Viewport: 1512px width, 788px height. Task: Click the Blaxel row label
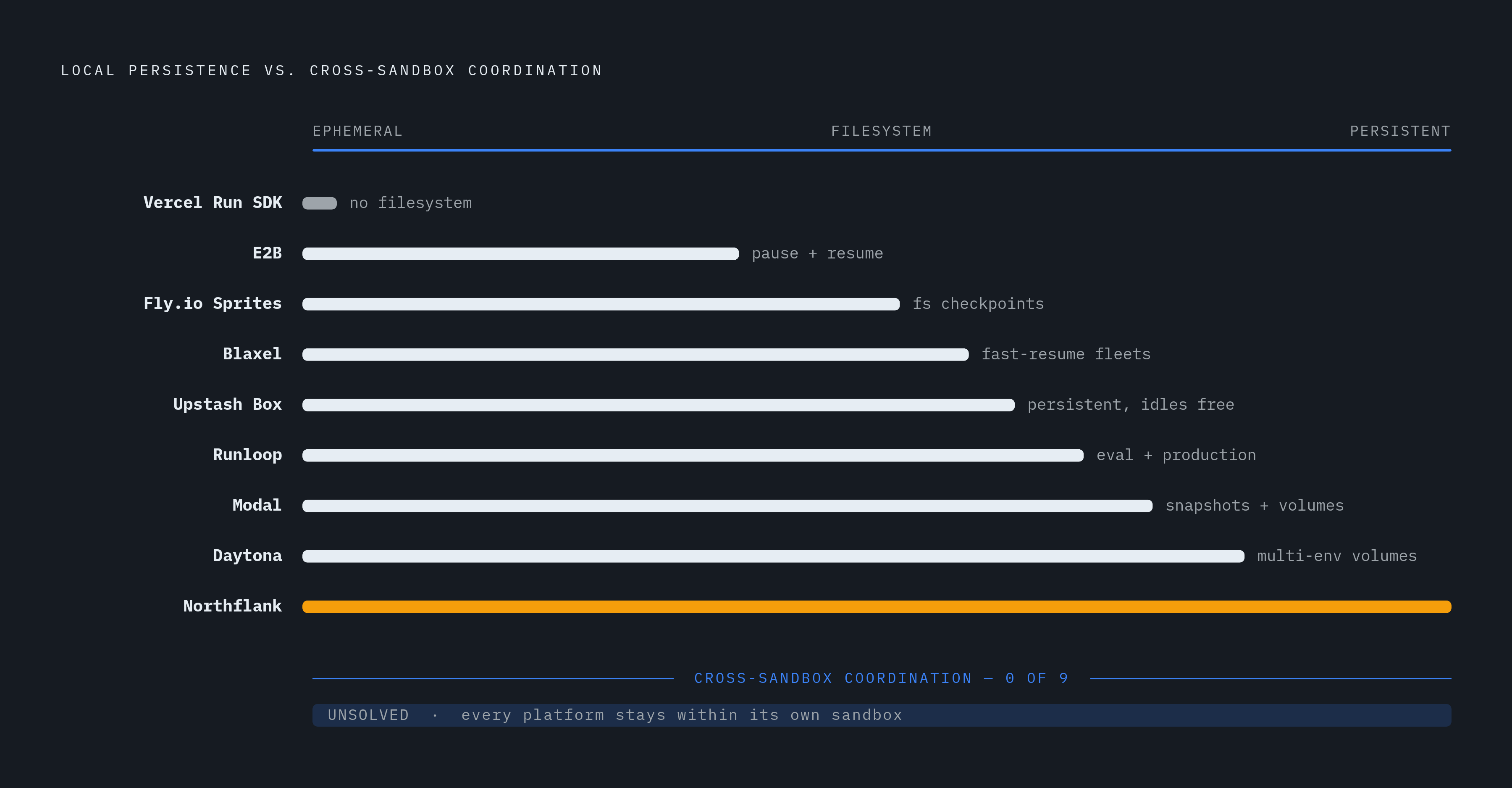click(252, 354)
